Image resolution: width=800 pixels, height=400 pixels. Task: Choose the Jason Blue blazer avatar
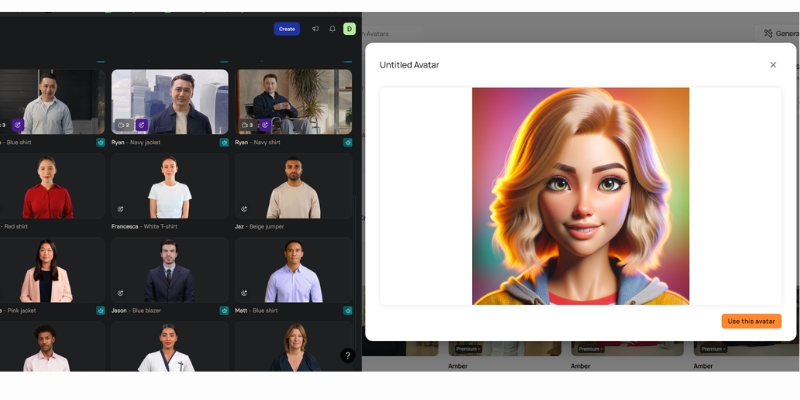[x=170, y=270]
